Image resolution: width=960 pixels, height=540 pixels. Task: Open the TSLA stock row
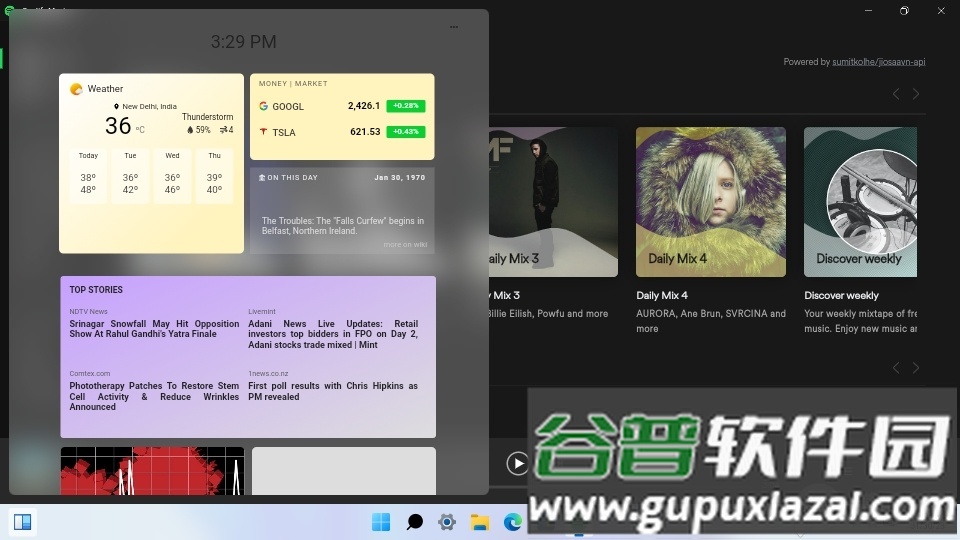(342, 132)
